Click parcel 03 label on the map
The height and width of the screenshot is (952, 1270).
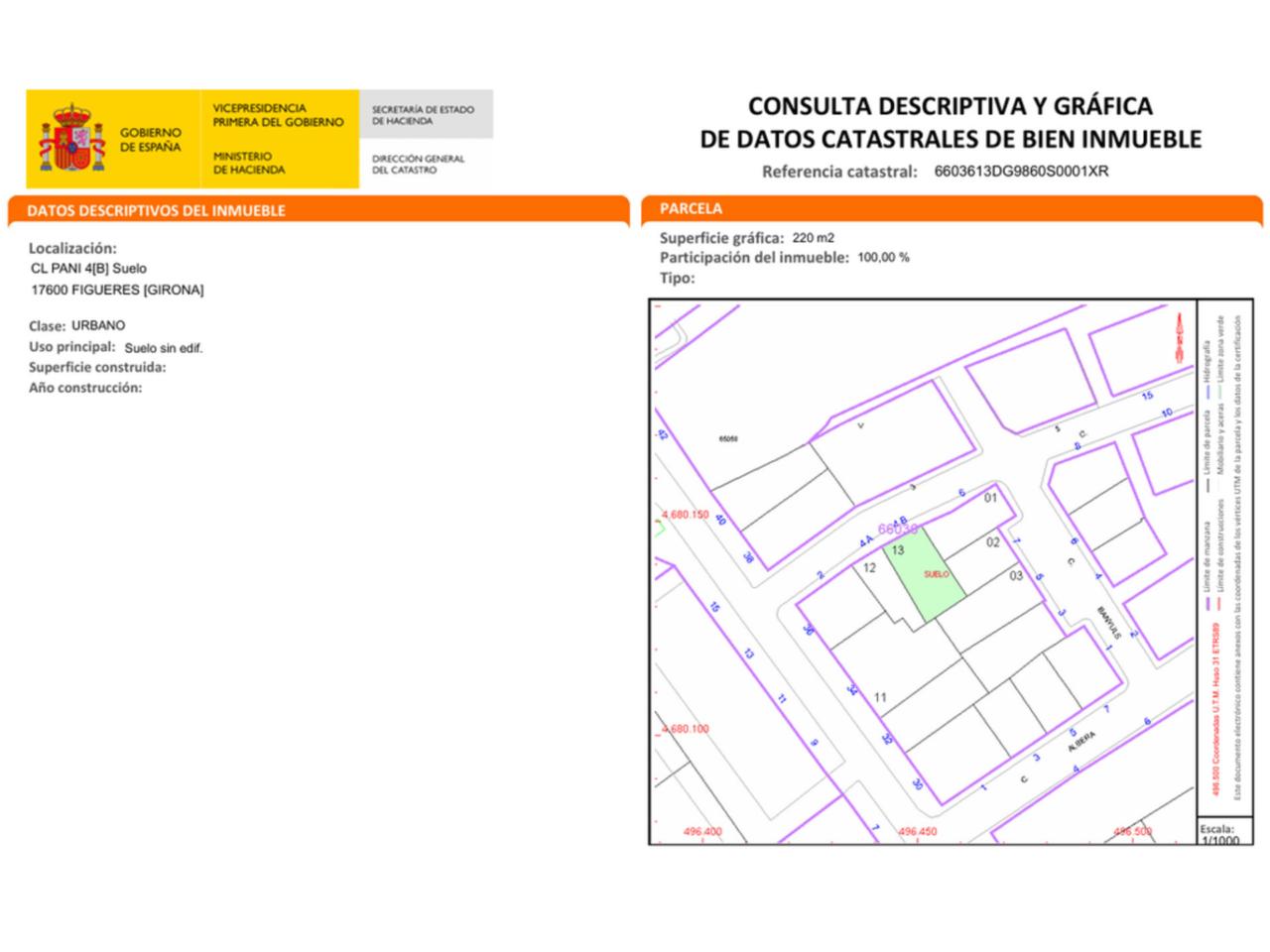point(1015,576)
